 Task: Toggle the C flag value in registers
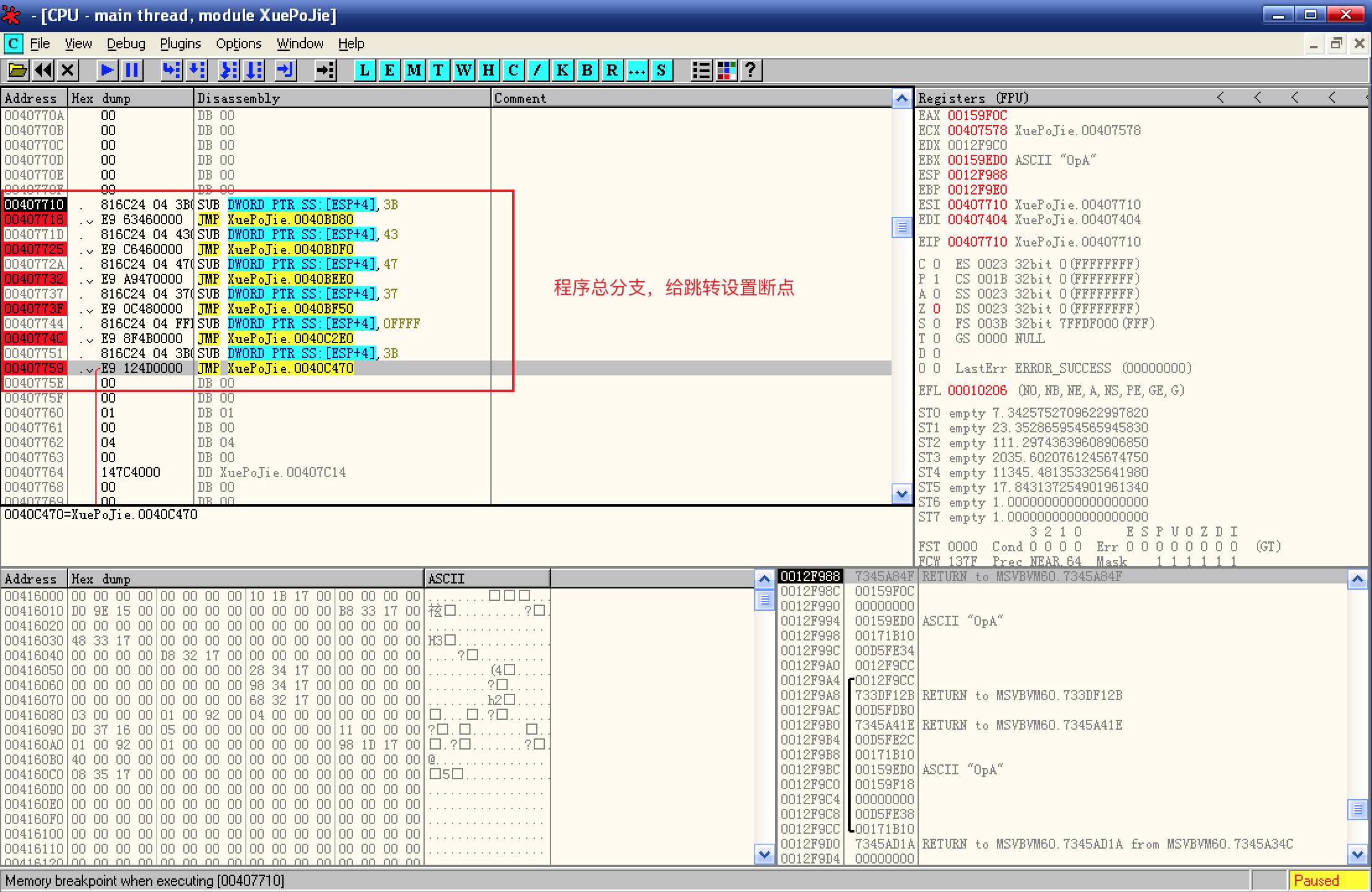[x=937, y=264]
